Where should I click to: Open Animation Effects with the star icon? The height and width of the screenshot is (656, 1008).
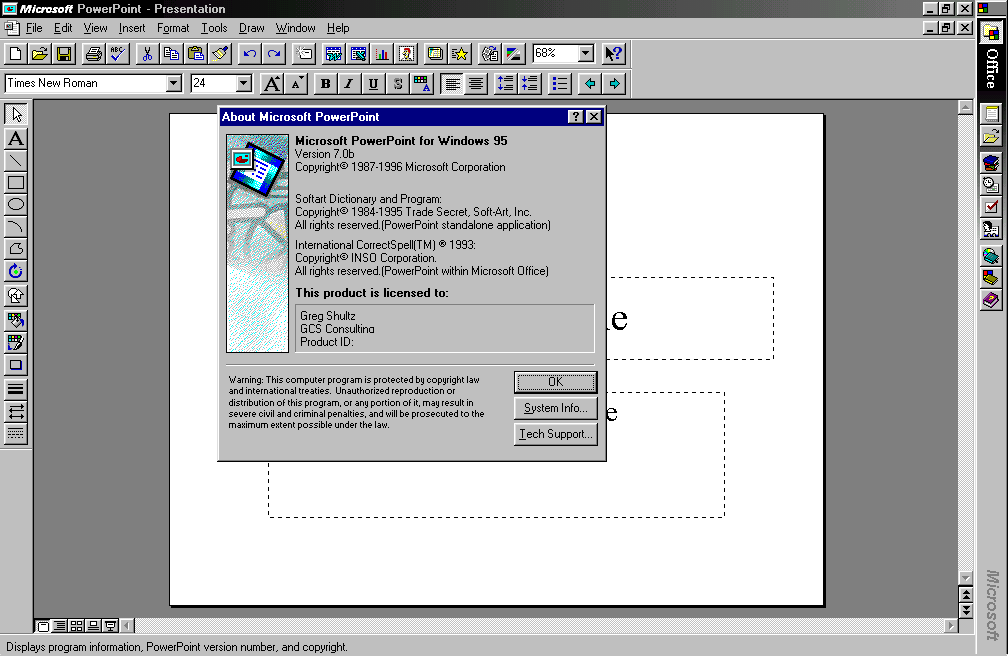click(460, 54)
